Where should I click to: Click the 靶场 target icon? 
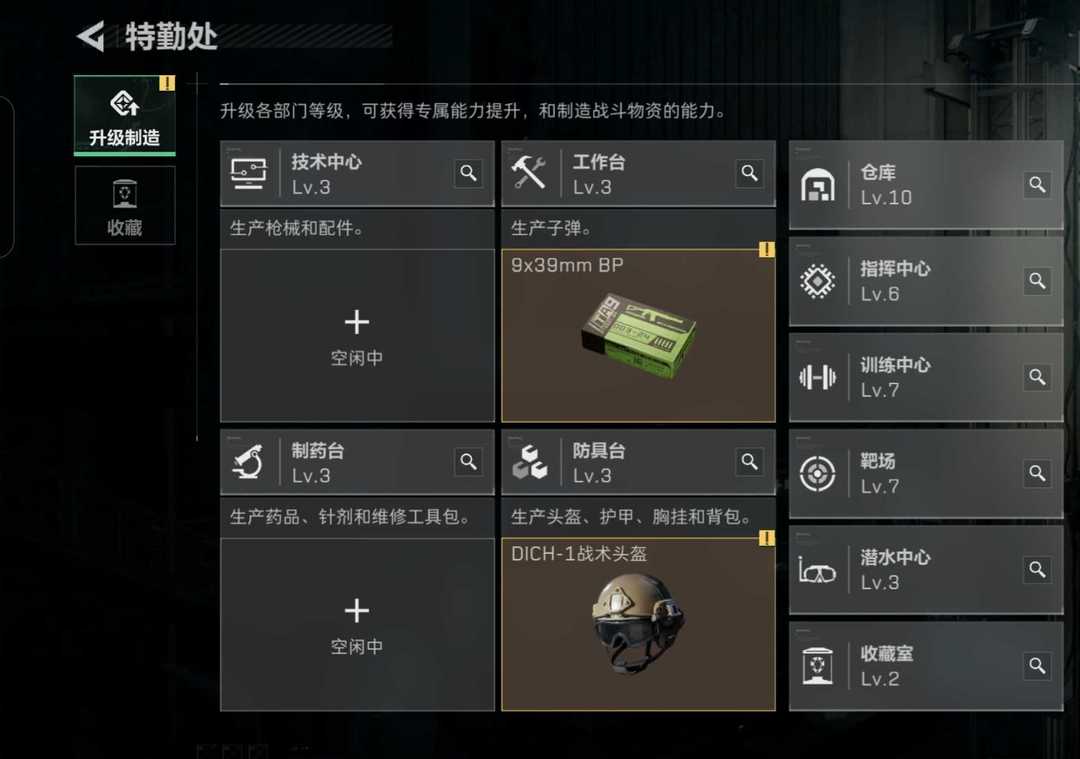point(818,473)
